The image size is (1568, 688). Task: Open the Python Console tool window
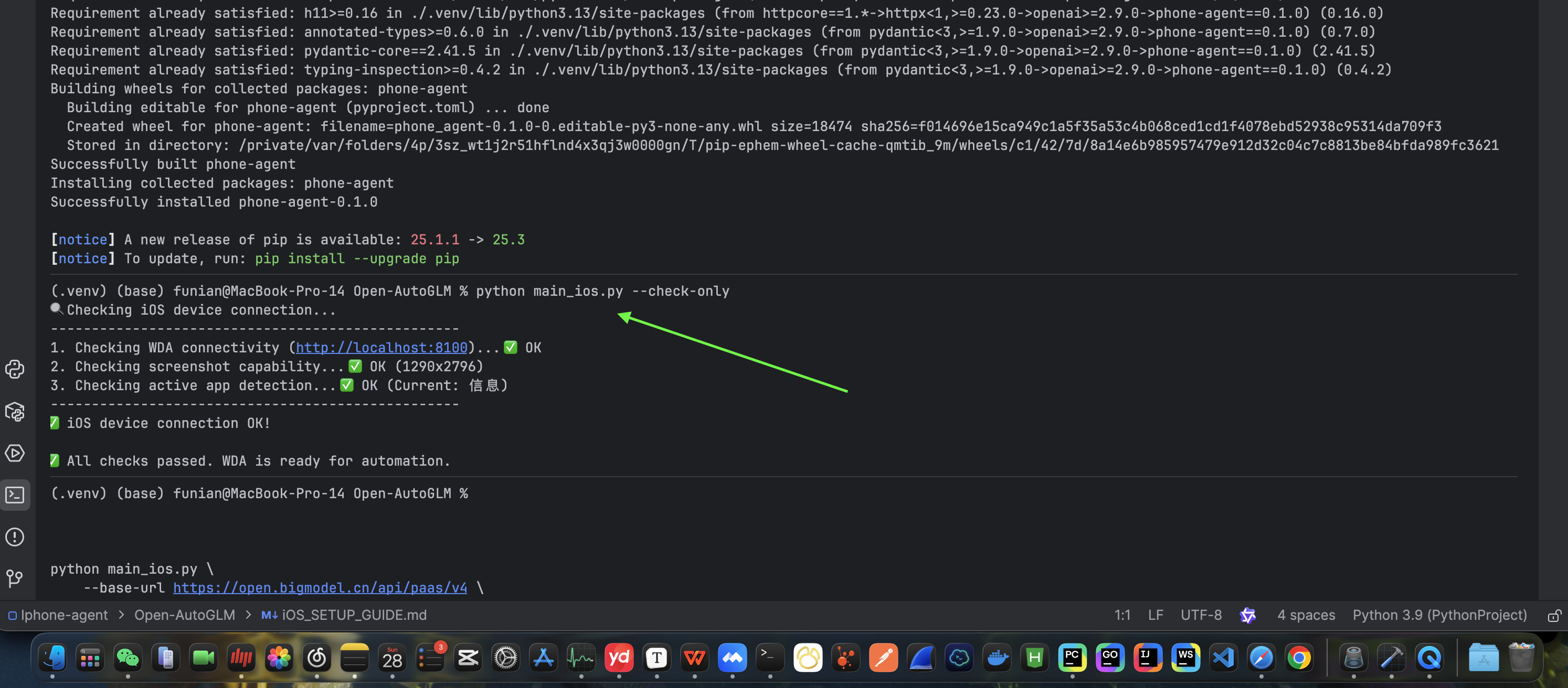click(15, 369)
